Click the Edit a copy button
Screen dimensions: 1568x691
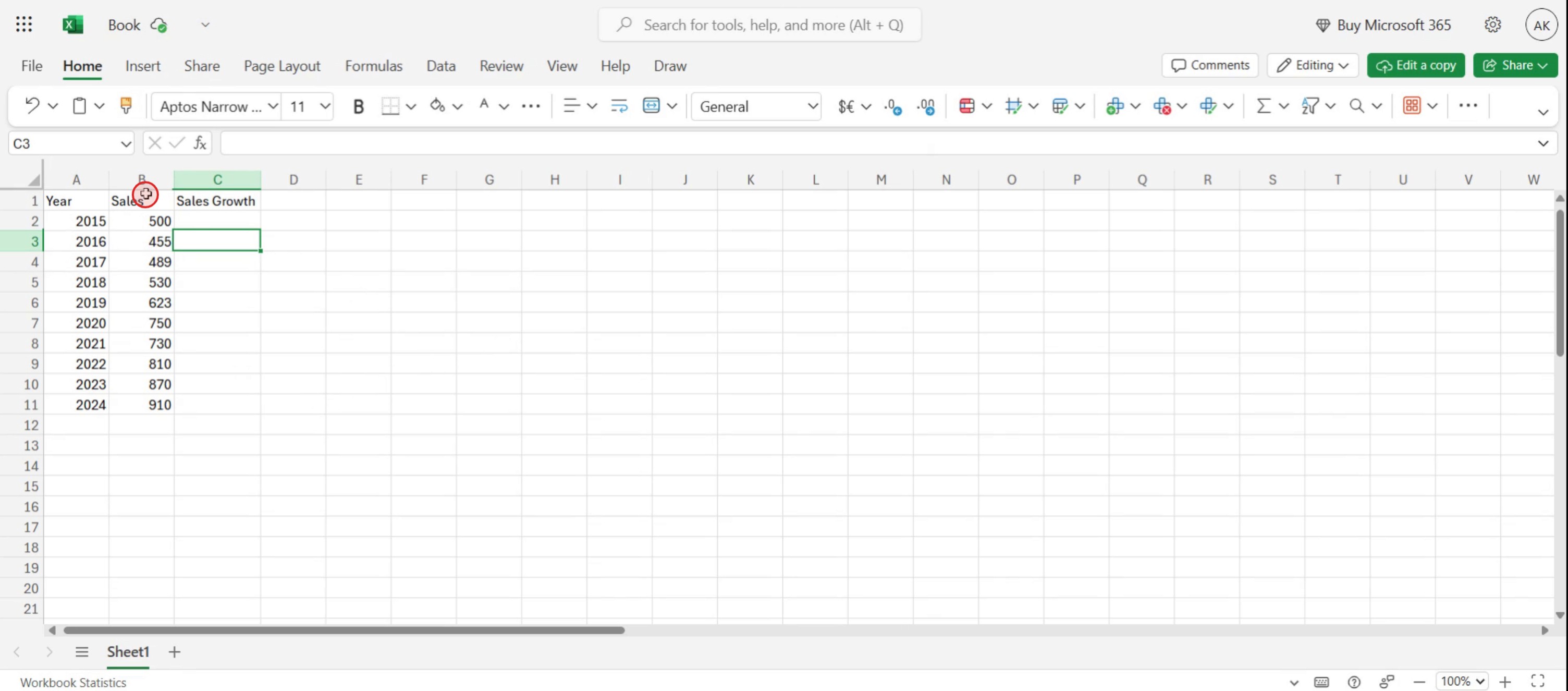point(1415,65)
